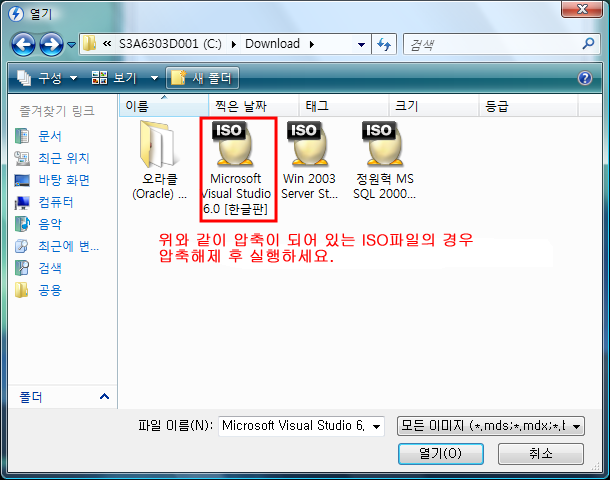Screen dimensions: 610x480
Task: Open the 검색 favorite link in sidebar
Action: [x=50, y=268]
